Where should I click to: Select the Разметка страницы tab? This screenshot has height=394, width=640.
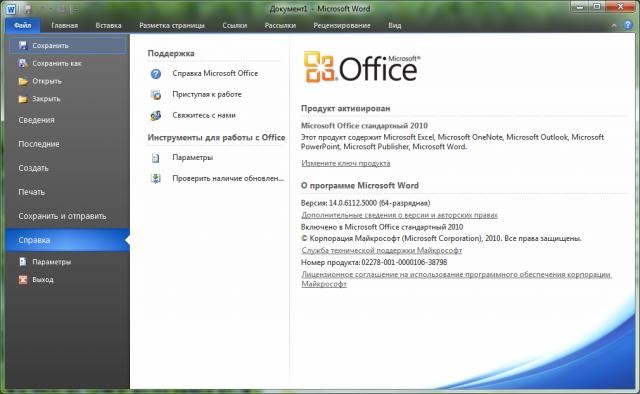(172, 25)
